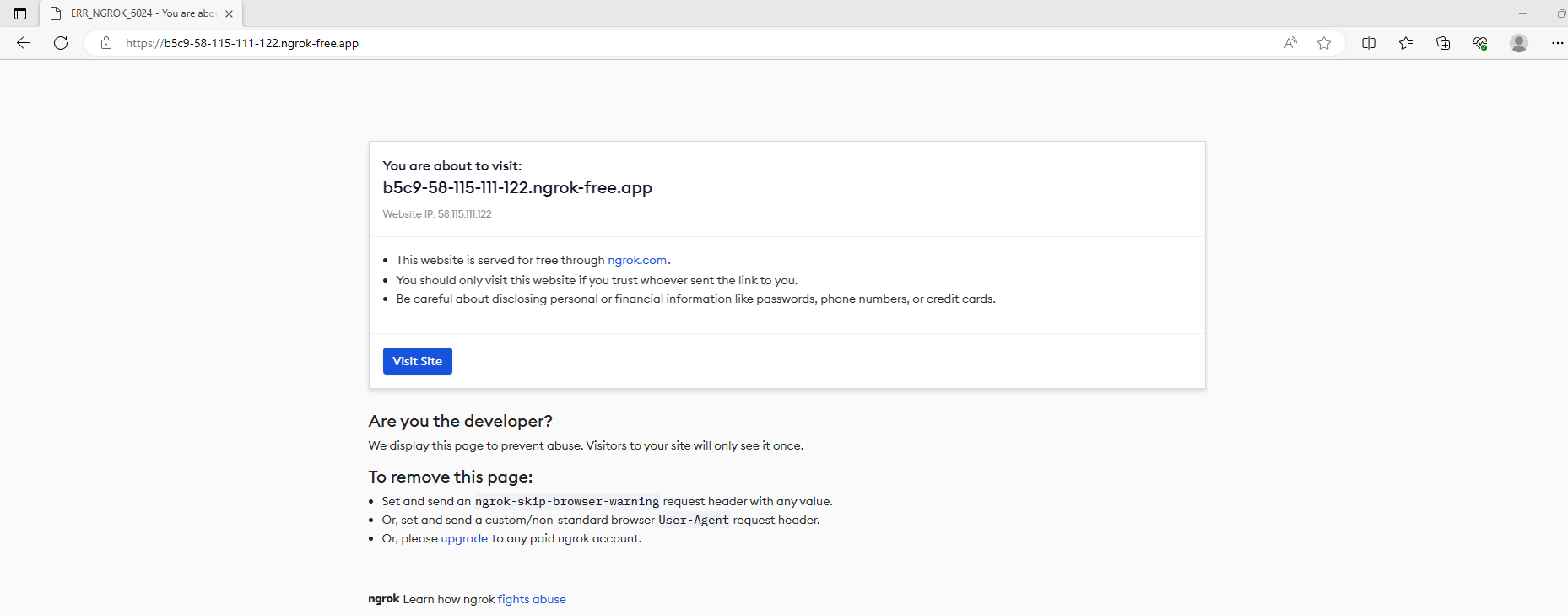Viewport: 1568px width, 615px height.
Task: Open Settings and more ellipsis menu
Action: point(1557,43)
